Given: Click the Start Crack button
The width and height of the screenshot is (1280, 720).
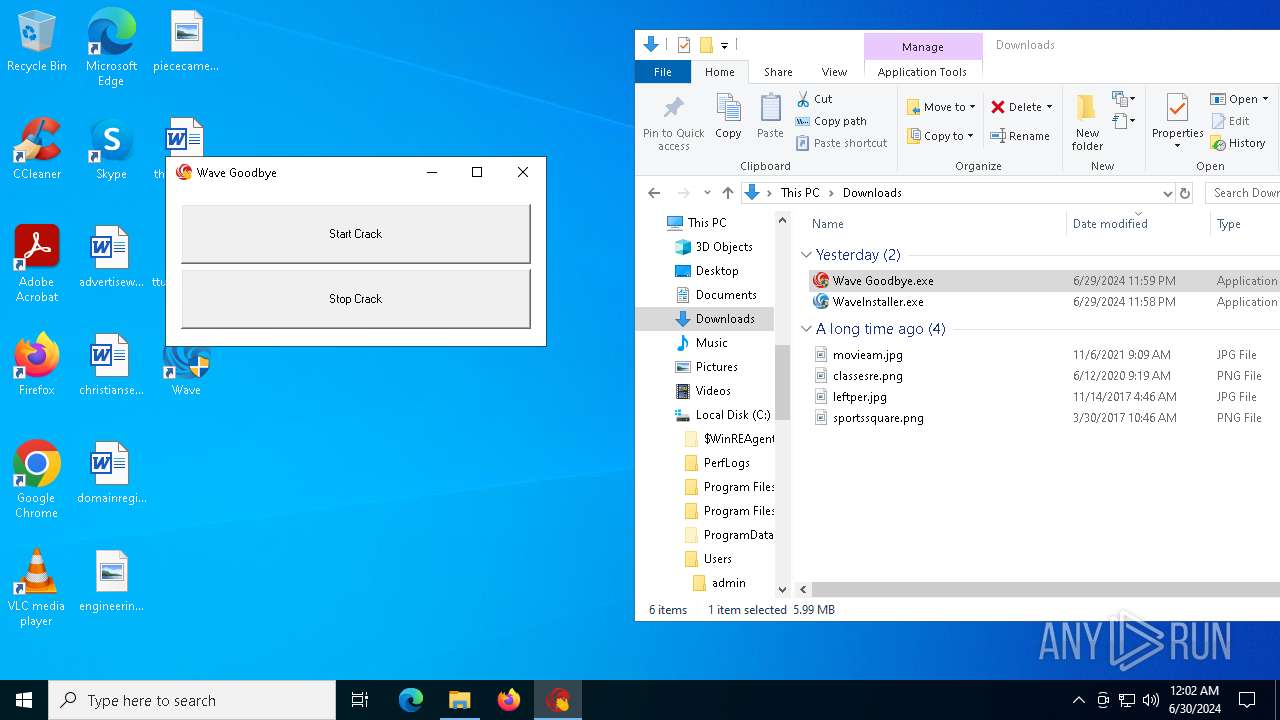Looking at the screenshot, I should pos(355,234).
